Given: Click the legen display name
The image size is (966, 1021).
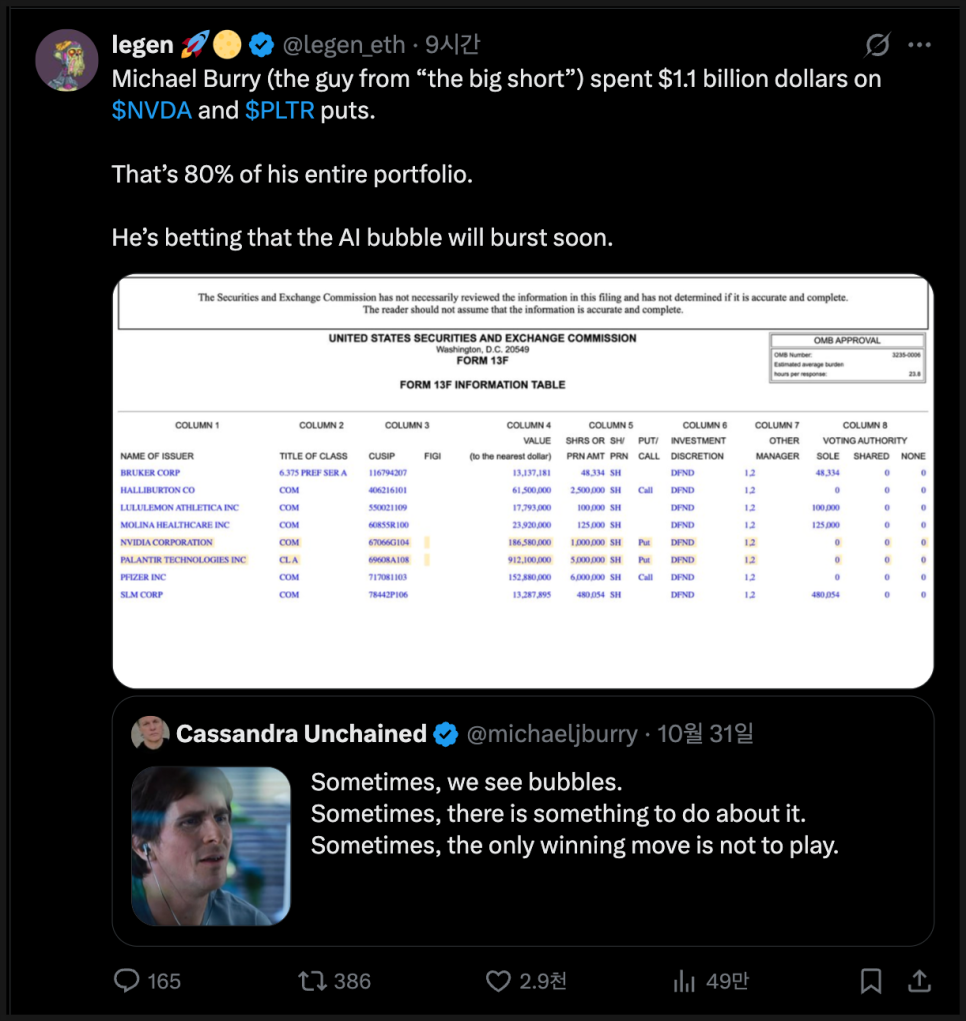Looking at the screenshot, I should pyautogui.click(x=143, y=45).
